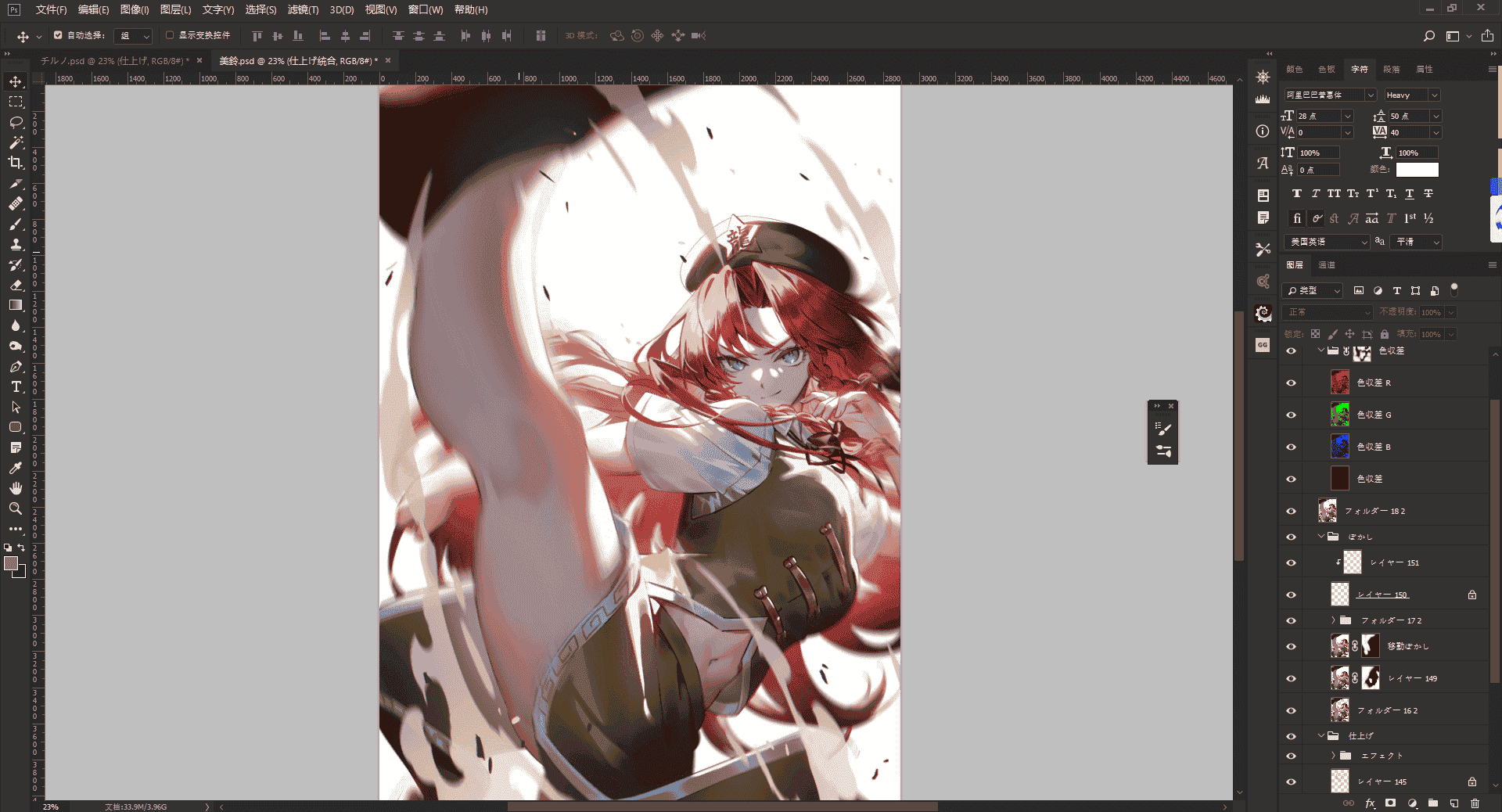Select the Hand tool
The image size is (1502, 812).
(x=16, y=488)
